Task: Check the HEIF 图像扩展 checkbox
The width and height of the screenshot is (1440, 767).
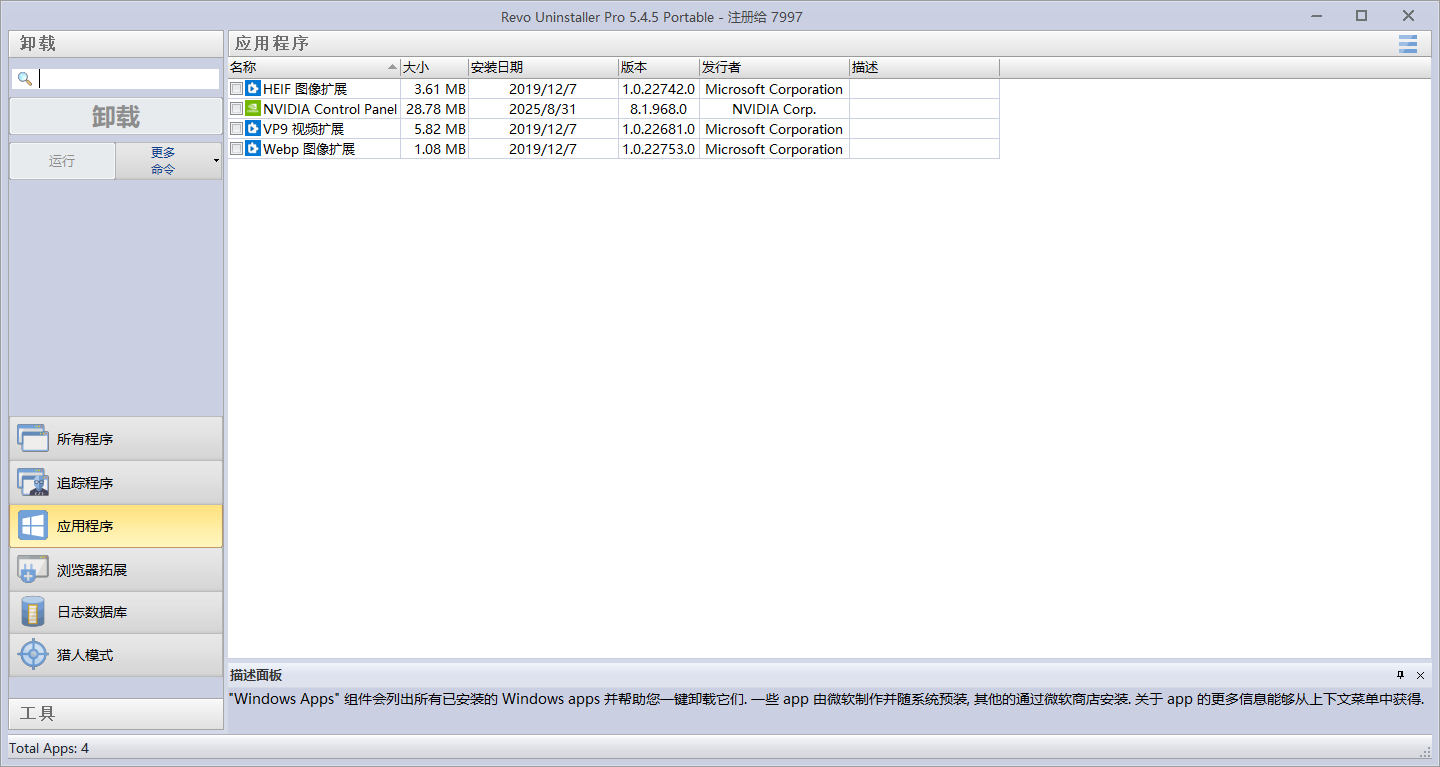Action: [236, 89]
